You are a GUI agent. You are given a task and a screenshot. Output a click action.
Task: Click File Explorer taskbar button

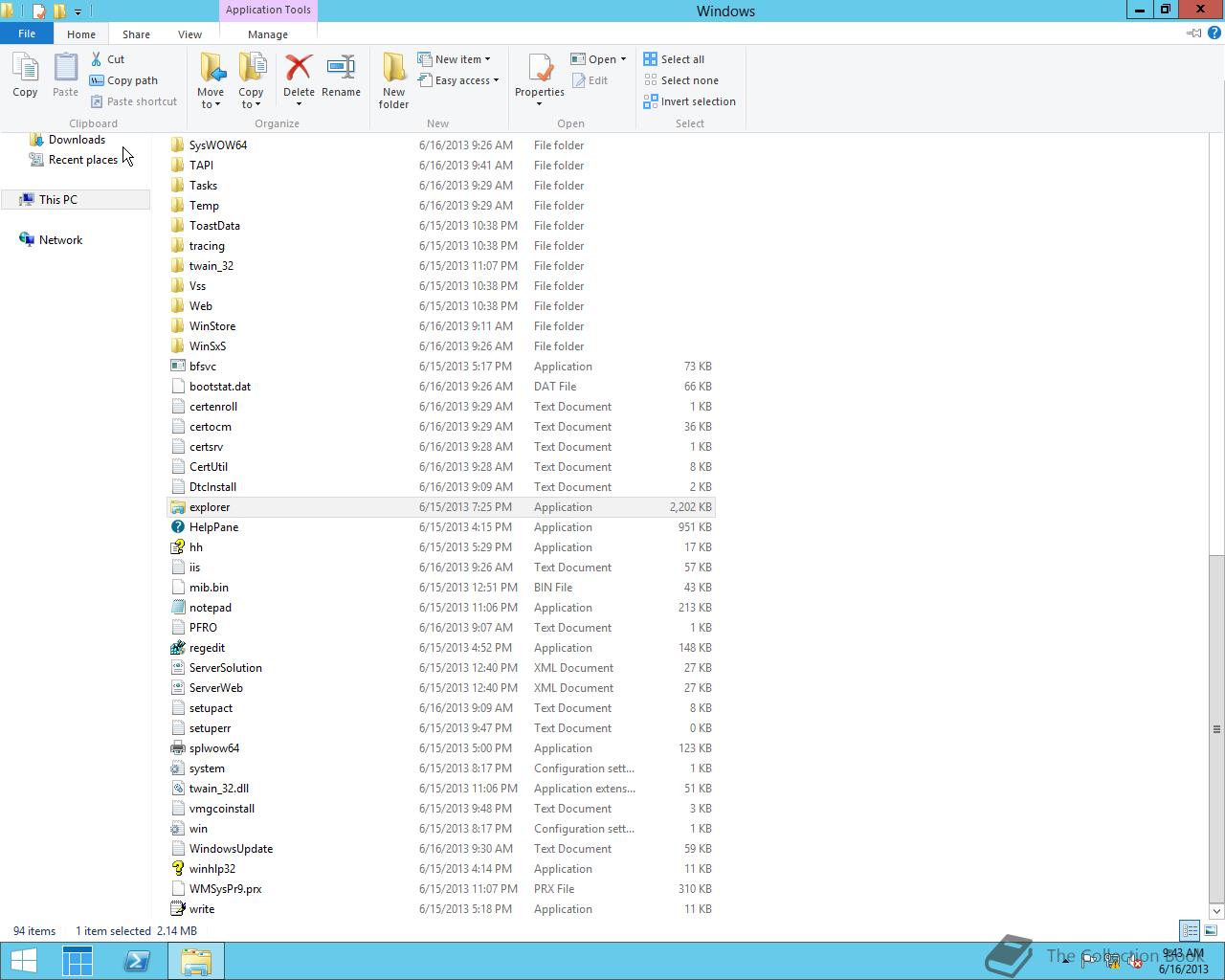[196, 961]
